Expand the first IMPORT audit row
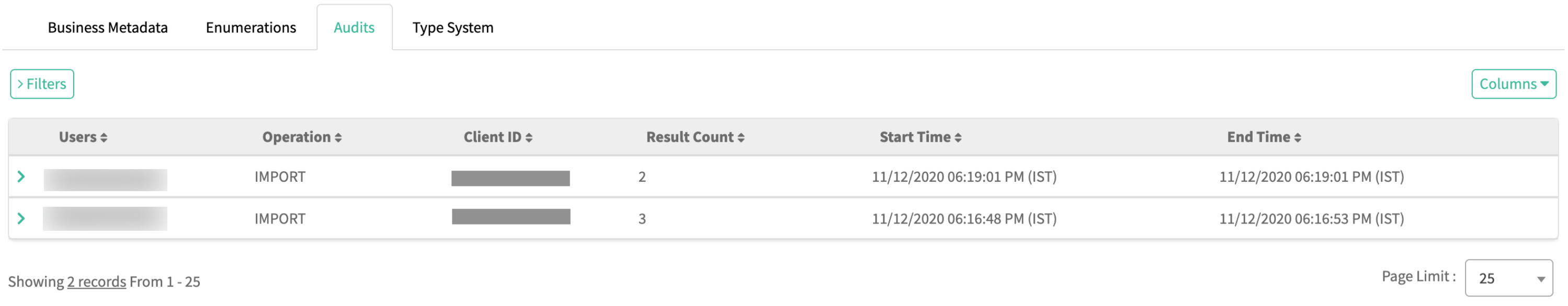The width and height of the screenshot is (1568, 306). [x=21, y=176]
